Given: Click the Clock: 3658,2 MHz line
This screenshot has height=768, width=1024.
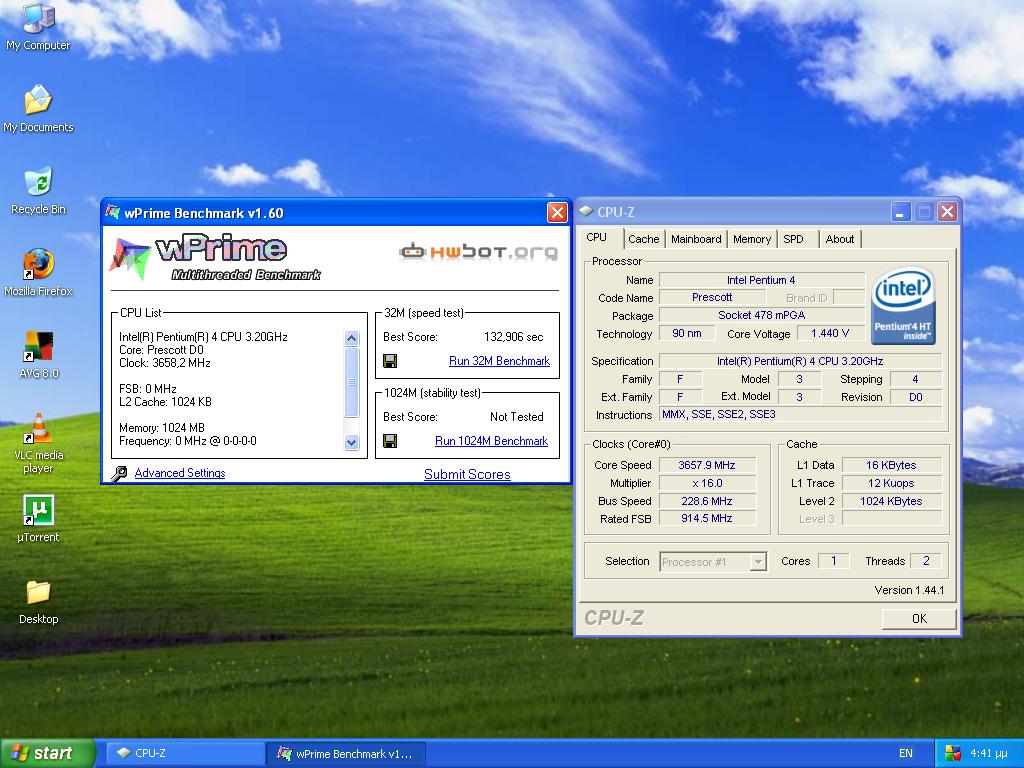Looking at the screenshot, I should pyautogui.click(x=165, y=363).
